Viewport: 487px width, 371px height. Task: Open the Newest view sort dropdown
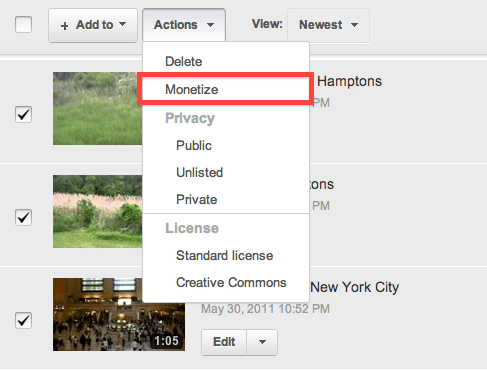tap(328, 25)
